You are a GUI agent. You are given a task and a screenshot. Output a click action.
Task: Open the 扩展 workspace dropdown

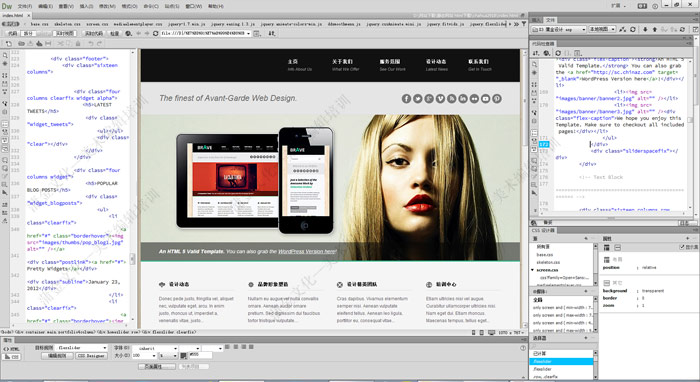619,6
